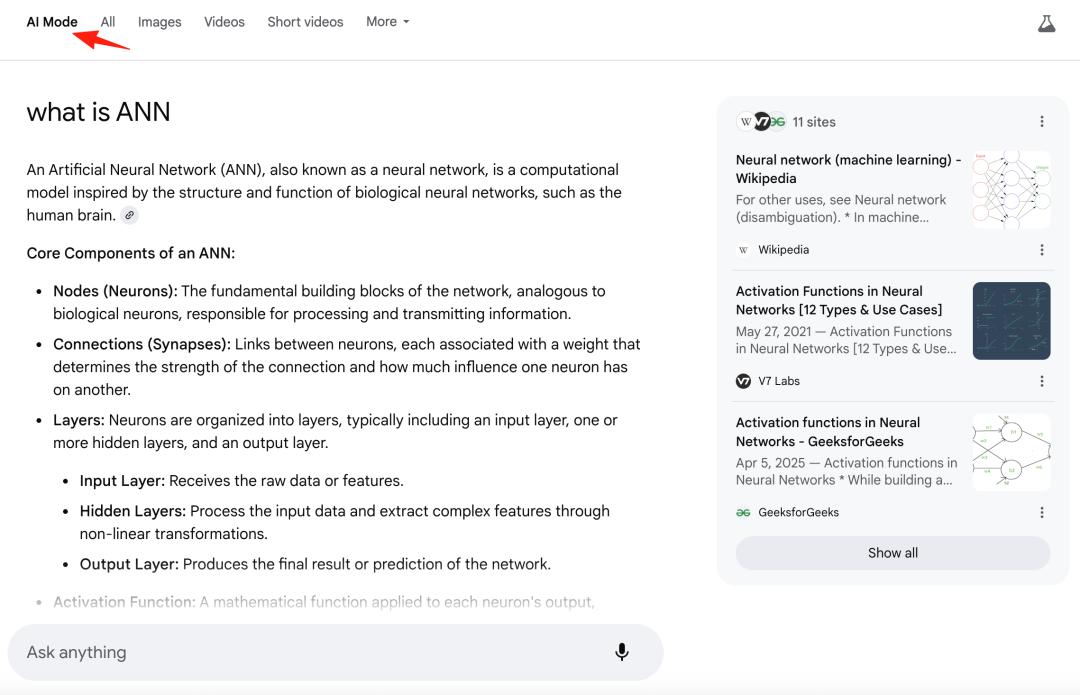Open the Short videos tab
This screenshot has width=1080, height=695.
[305, 22]
